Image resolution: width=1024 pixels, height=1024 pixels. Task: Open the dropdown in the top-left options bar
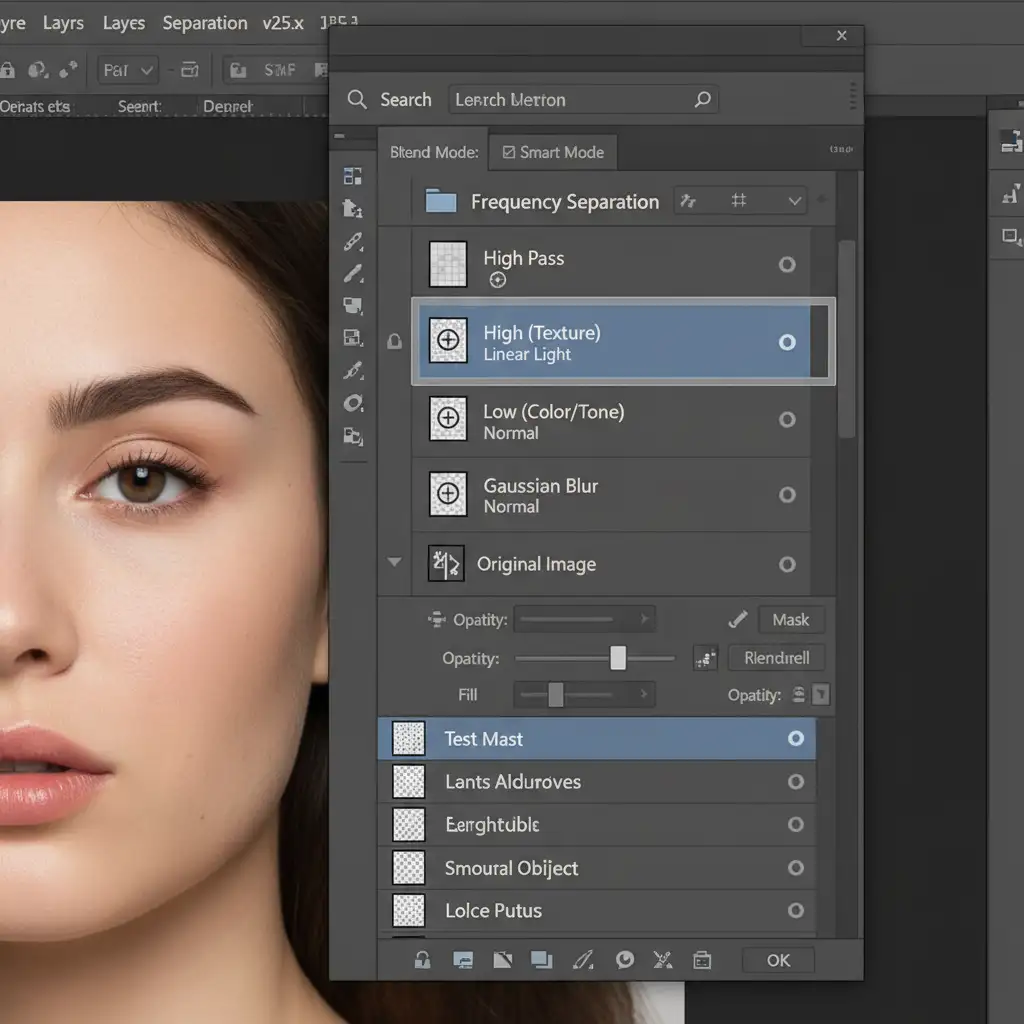(x=129, y=70)
